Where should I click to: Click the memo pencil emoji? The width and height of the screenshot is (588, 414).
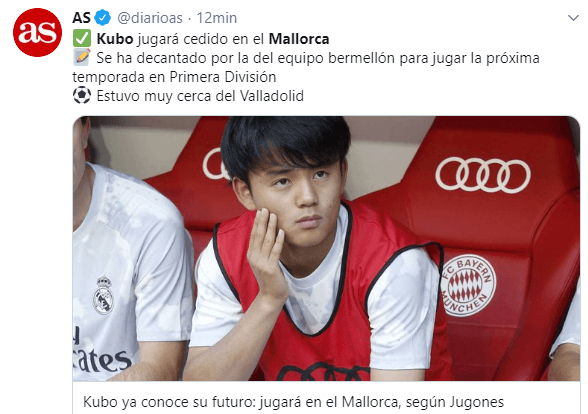82,57
